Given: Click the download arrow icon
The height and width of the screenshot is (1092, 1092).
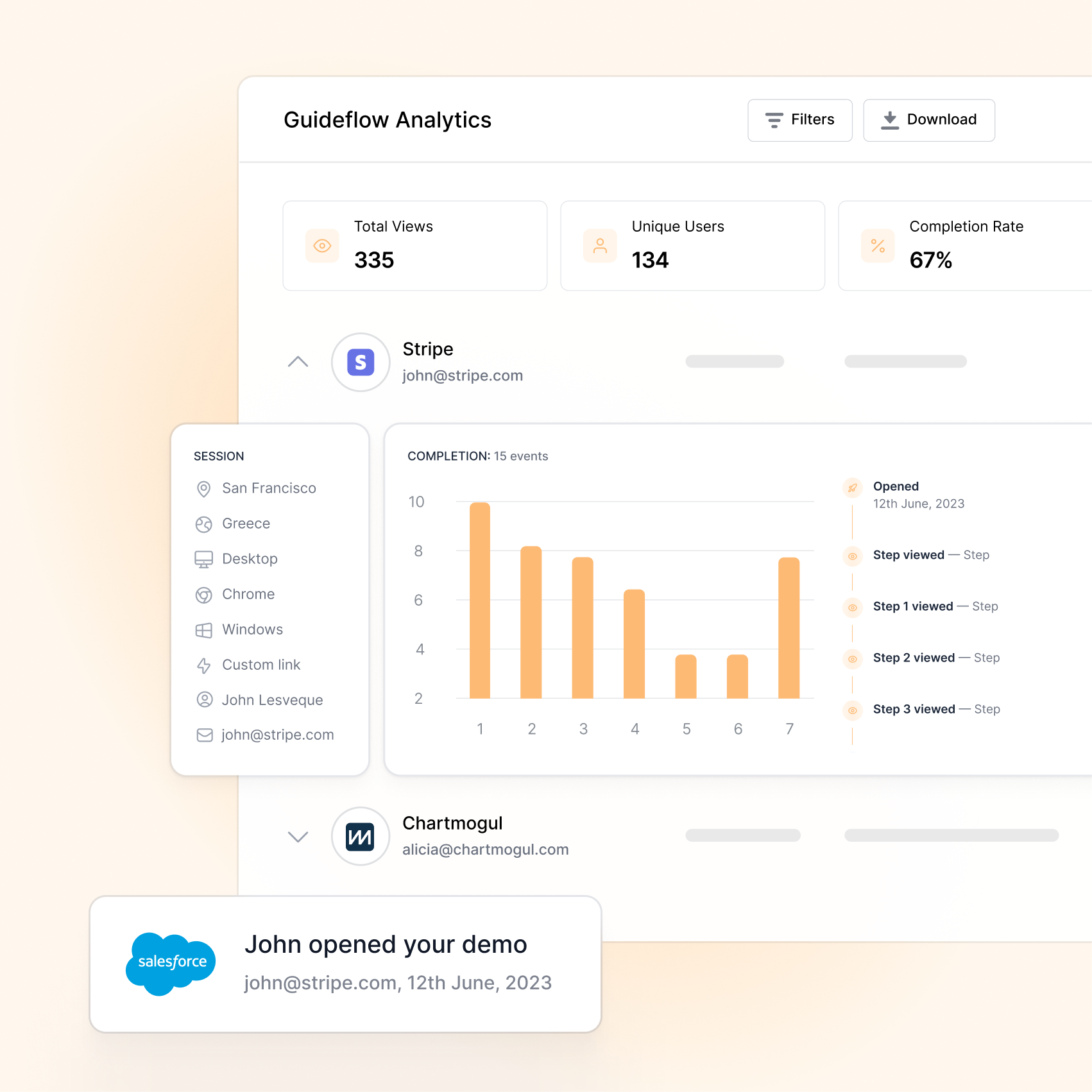Looking at the screenshot, I should (x=890, y=120).
